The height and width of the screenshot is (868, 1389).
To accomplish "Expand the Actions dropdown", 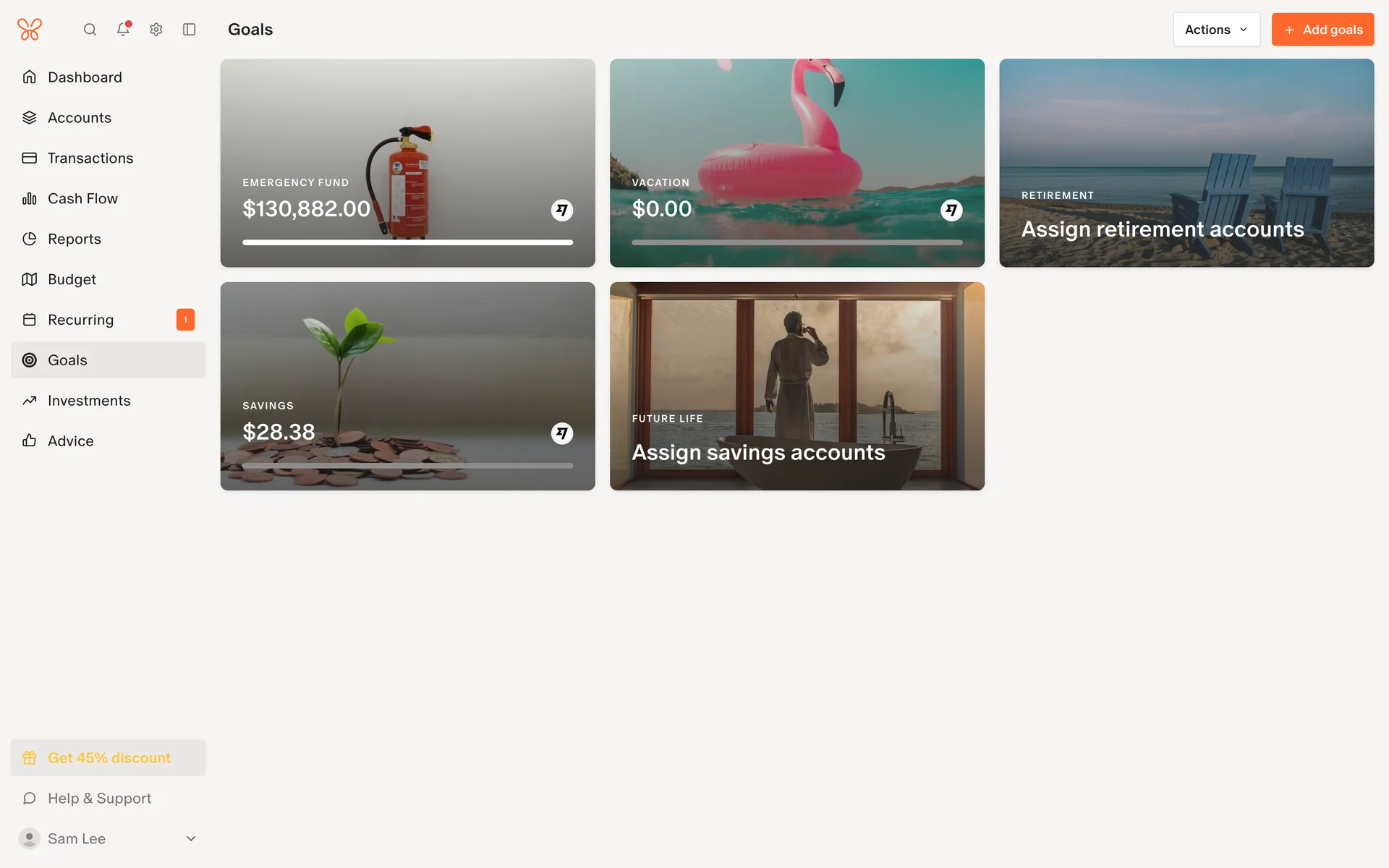I will 1216,30.
